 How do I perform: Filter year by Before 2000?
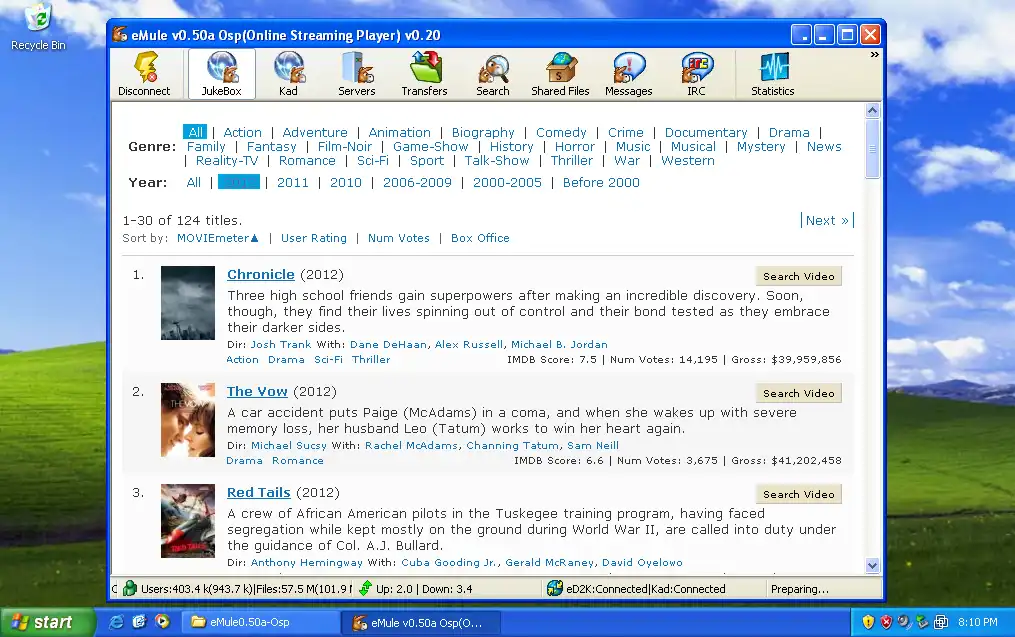click(601, 183)
